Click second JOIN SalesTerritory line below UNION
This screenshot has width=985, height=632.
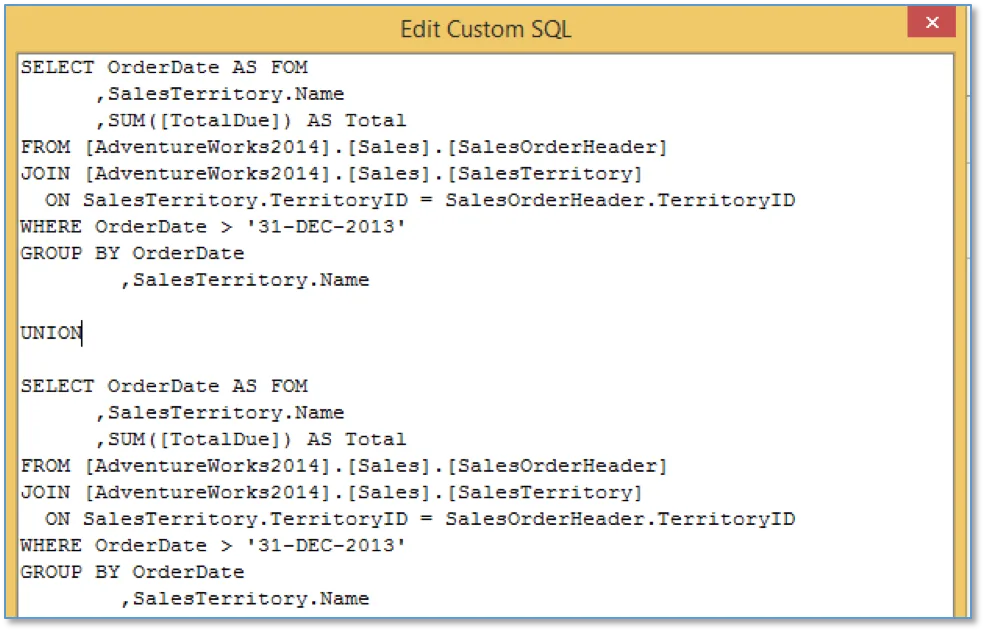(332, 492)
